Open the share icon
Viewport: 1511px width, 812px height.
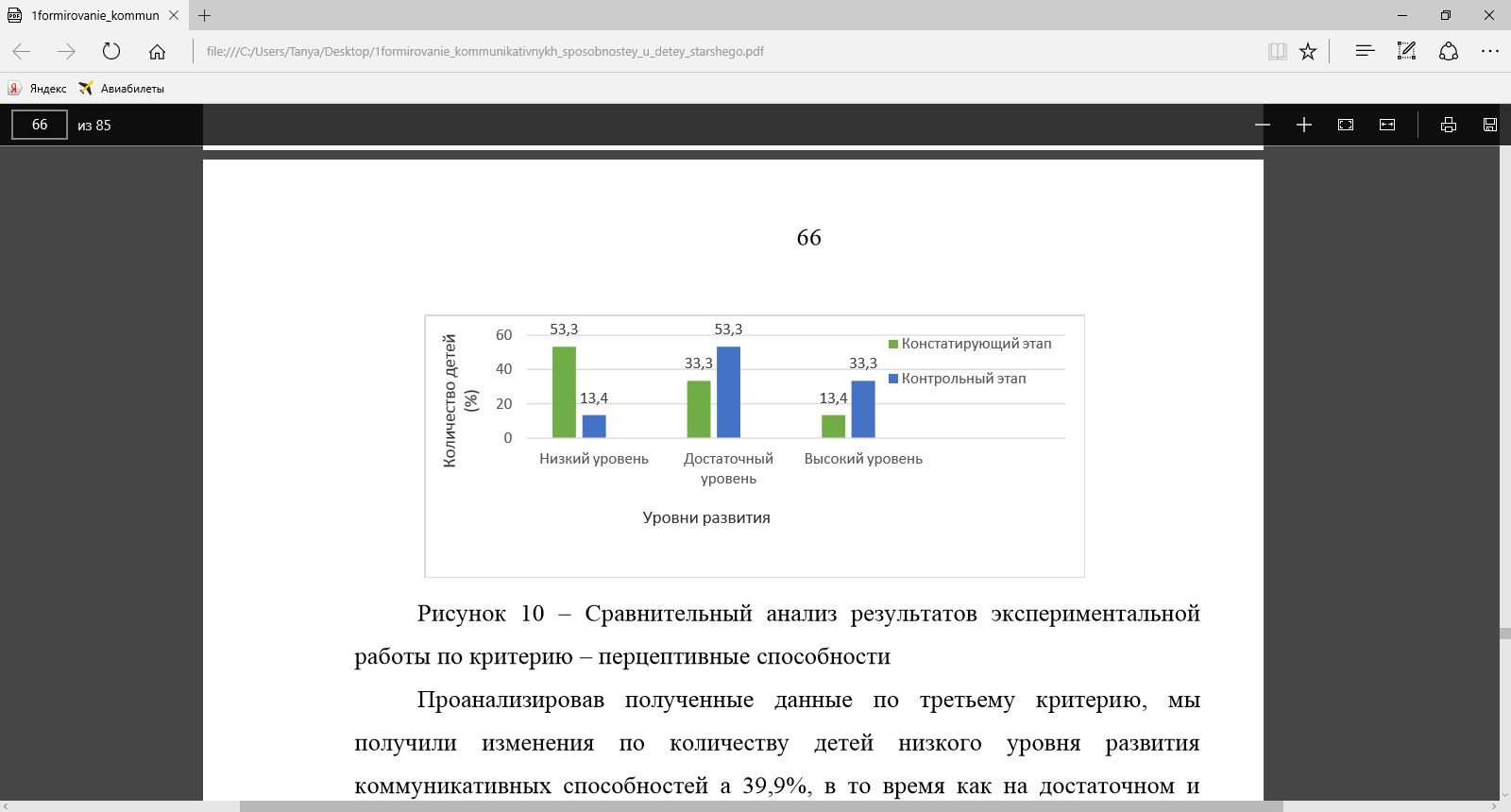(x=1449, y=51)
